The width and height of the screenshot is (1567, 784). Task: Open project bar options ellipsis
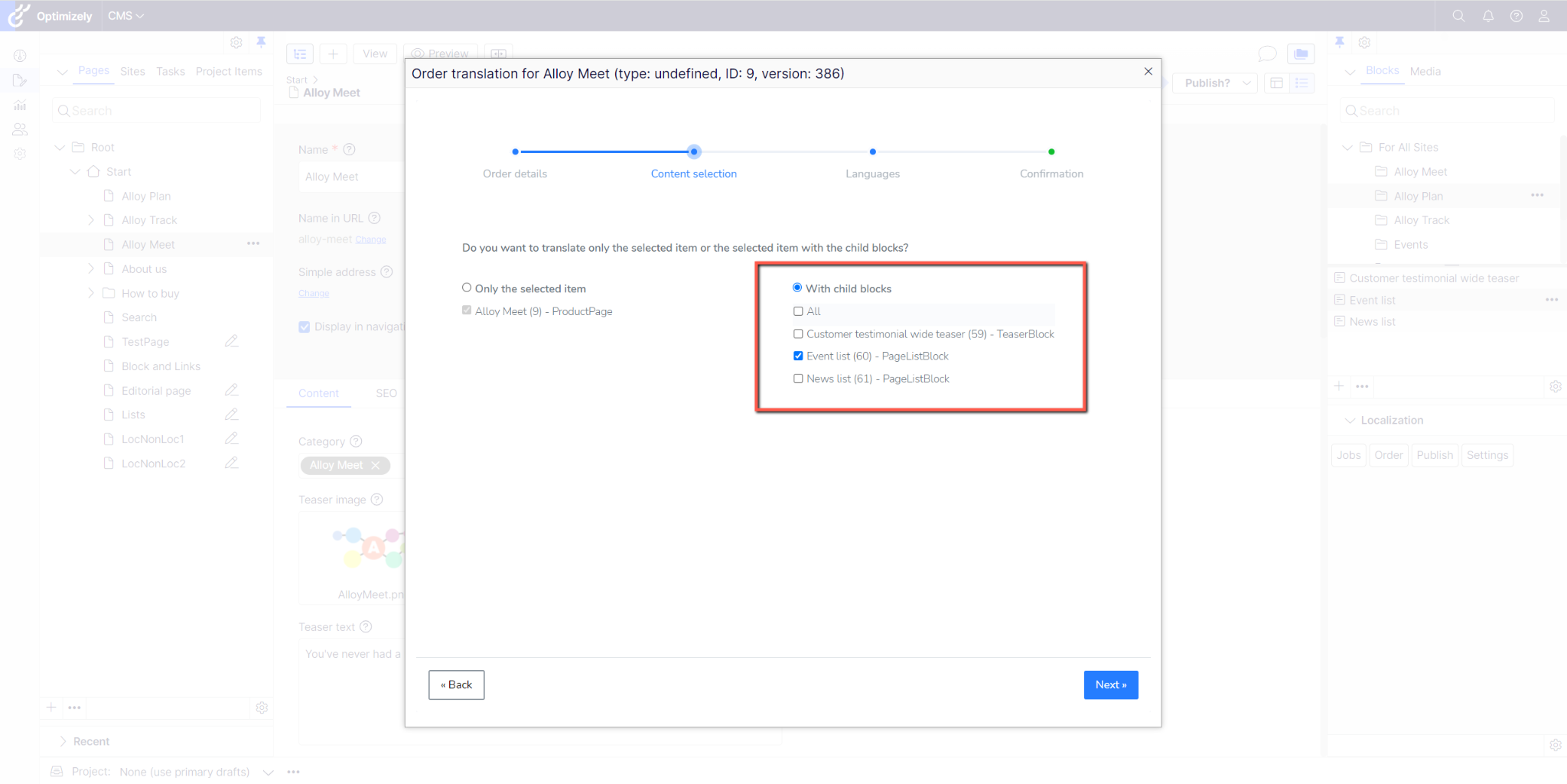click(x=293, y=772)
